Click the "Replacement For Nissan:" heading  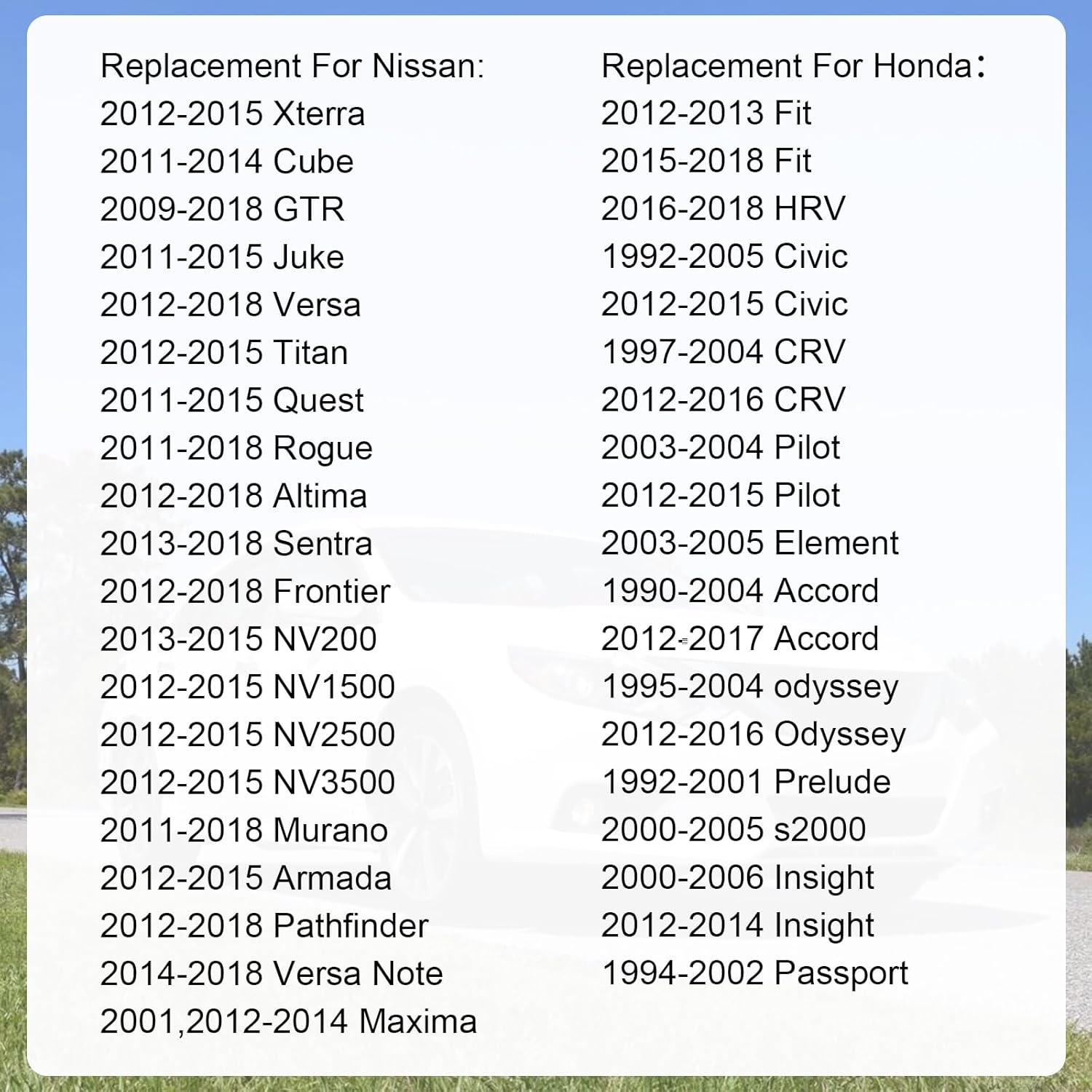pyautogui.click(x=292, y=66)
